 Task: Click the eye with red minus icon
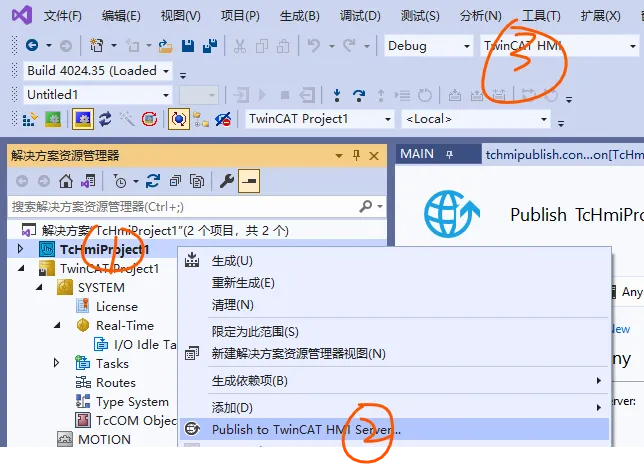(x=223, y=119)
